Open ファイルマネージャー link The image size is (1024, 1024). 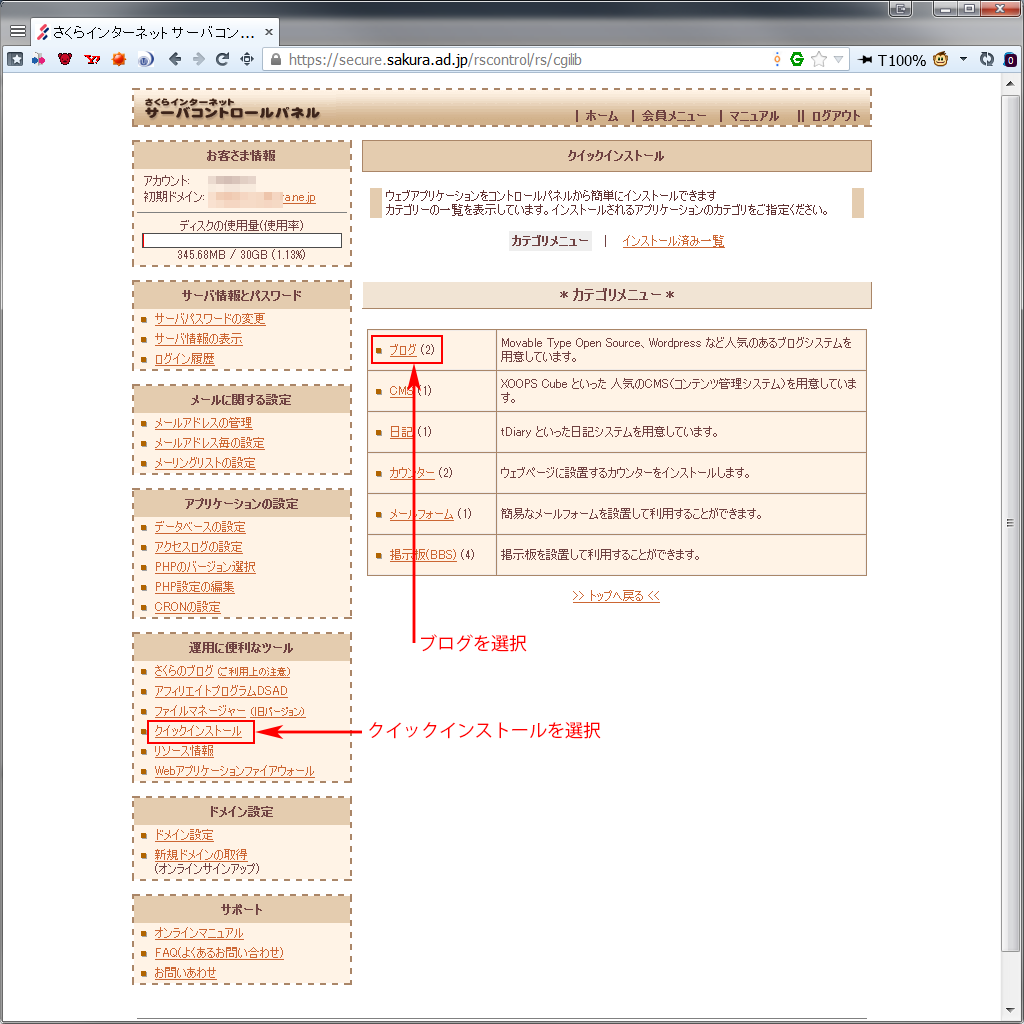(200, 711)
